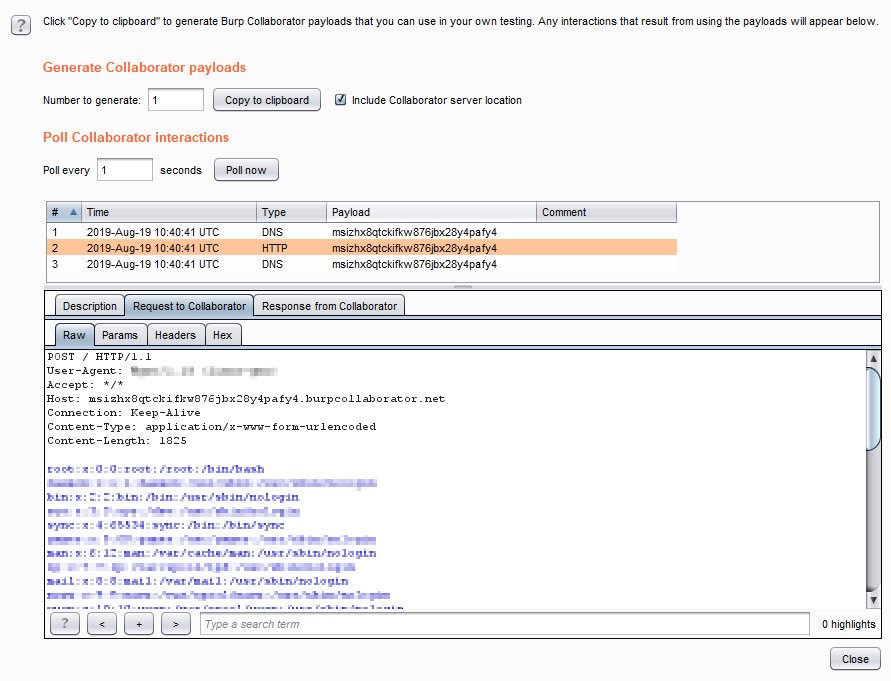Click the mail:x:8:8 passwd line
The width and height of the screenshot is (891, 681).
[198, 581]
